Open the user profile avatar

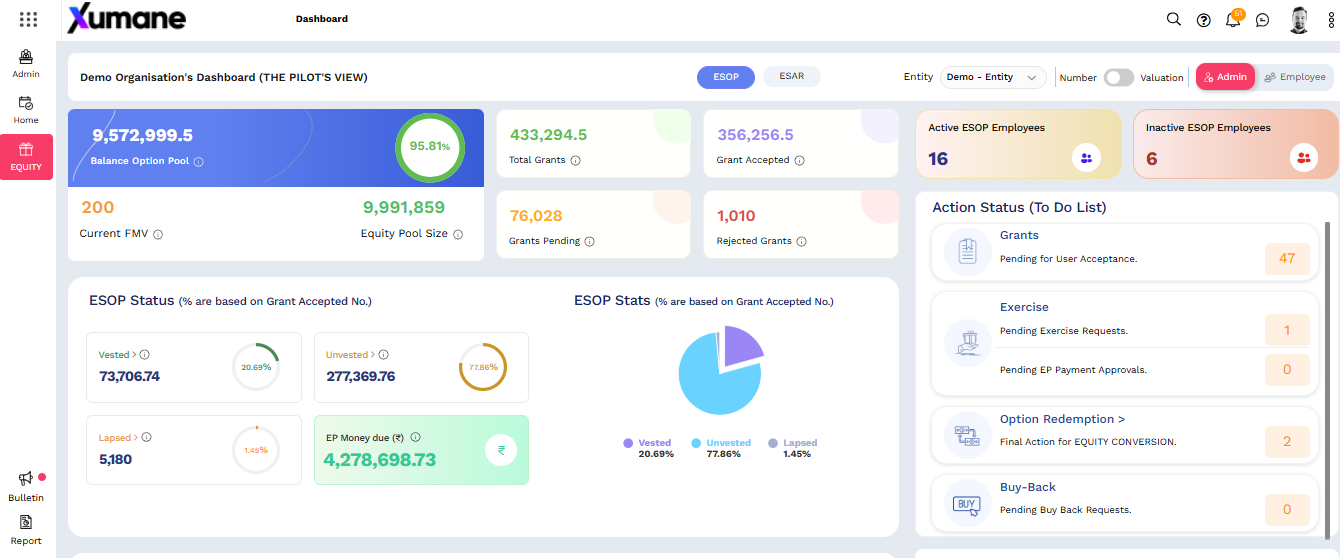(x=1299, y=20)
